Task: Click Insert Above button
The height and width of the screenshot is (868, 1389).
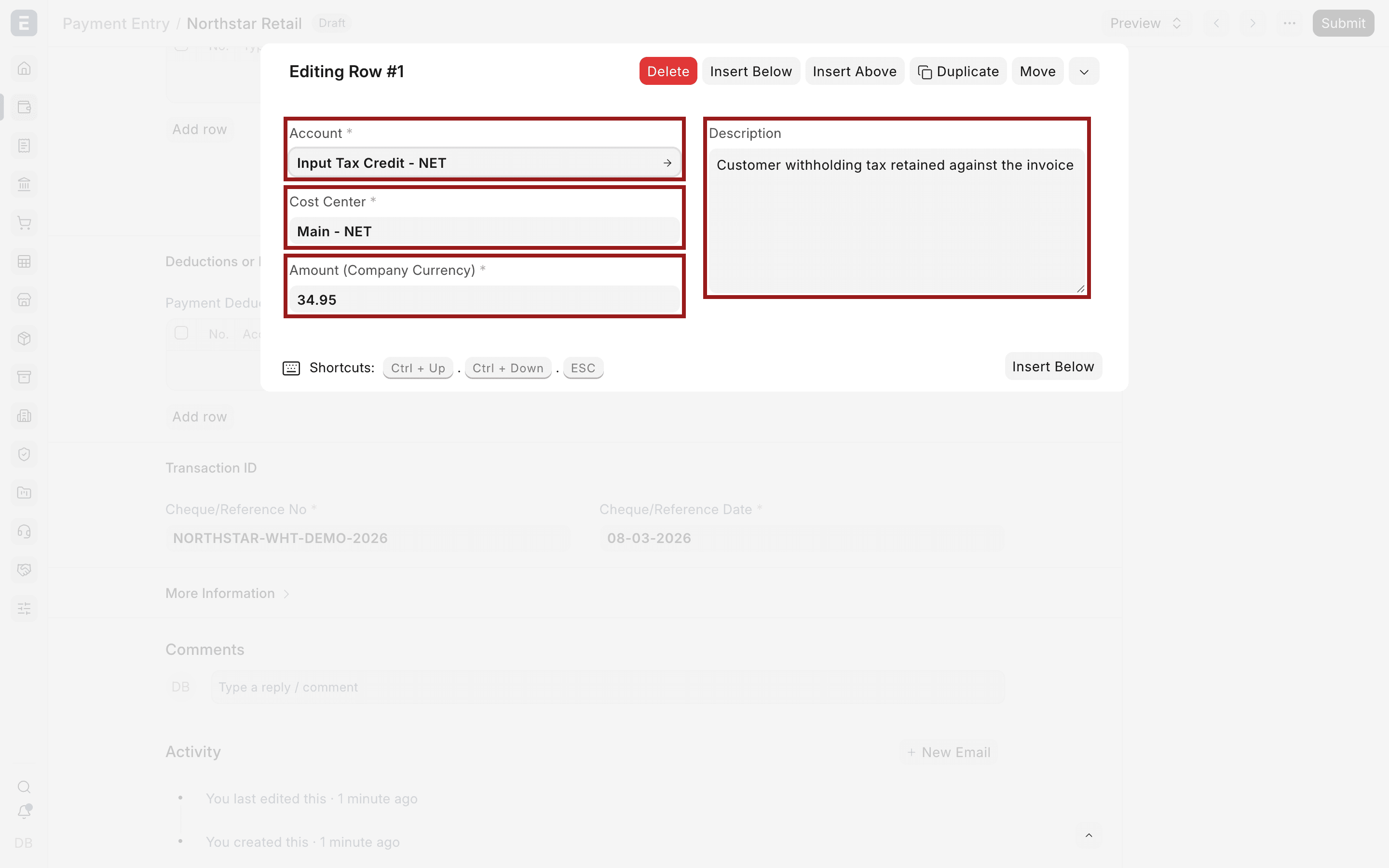Action: tap(854, 71)
